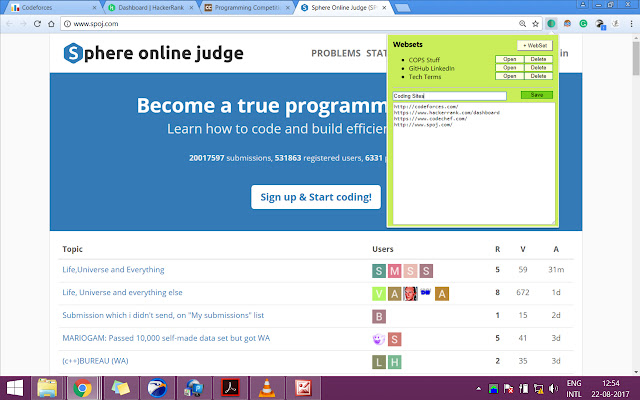Screen dimensions: 640x400
Task: Launch VLC media player from taskbar
Action: coord(267,388)
